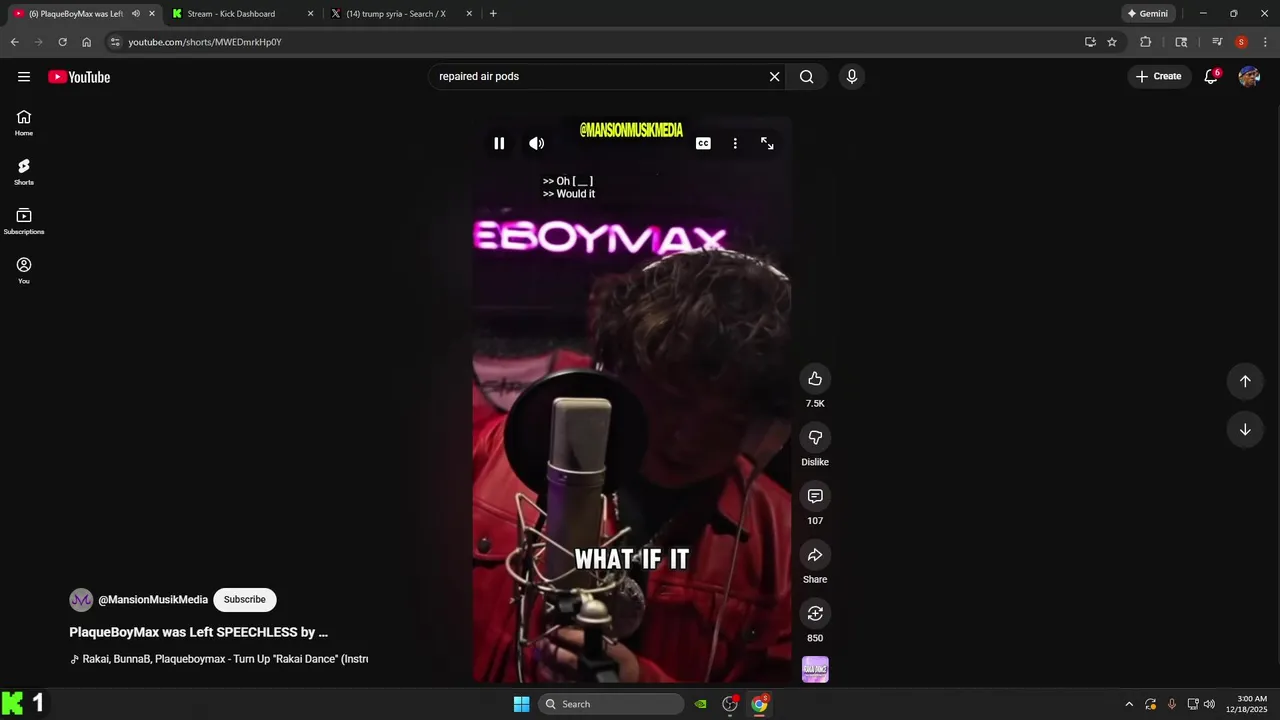Open a new browser tab
The width and height of the screenshot is (1280, 720).
coord(493,14)
